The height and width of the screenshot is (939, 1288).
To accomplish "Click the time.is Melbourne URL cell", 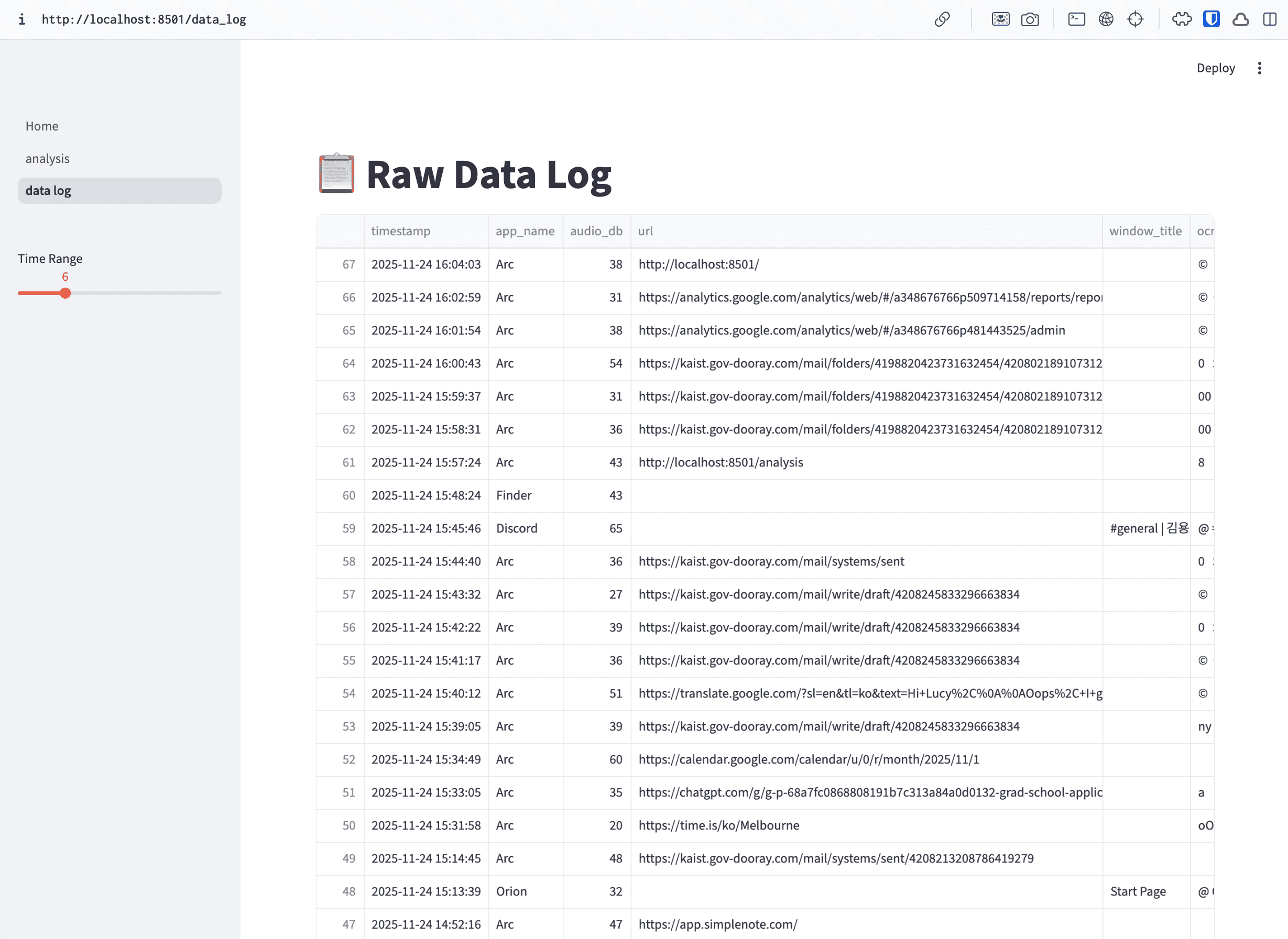I will click(x=719, y=825).
